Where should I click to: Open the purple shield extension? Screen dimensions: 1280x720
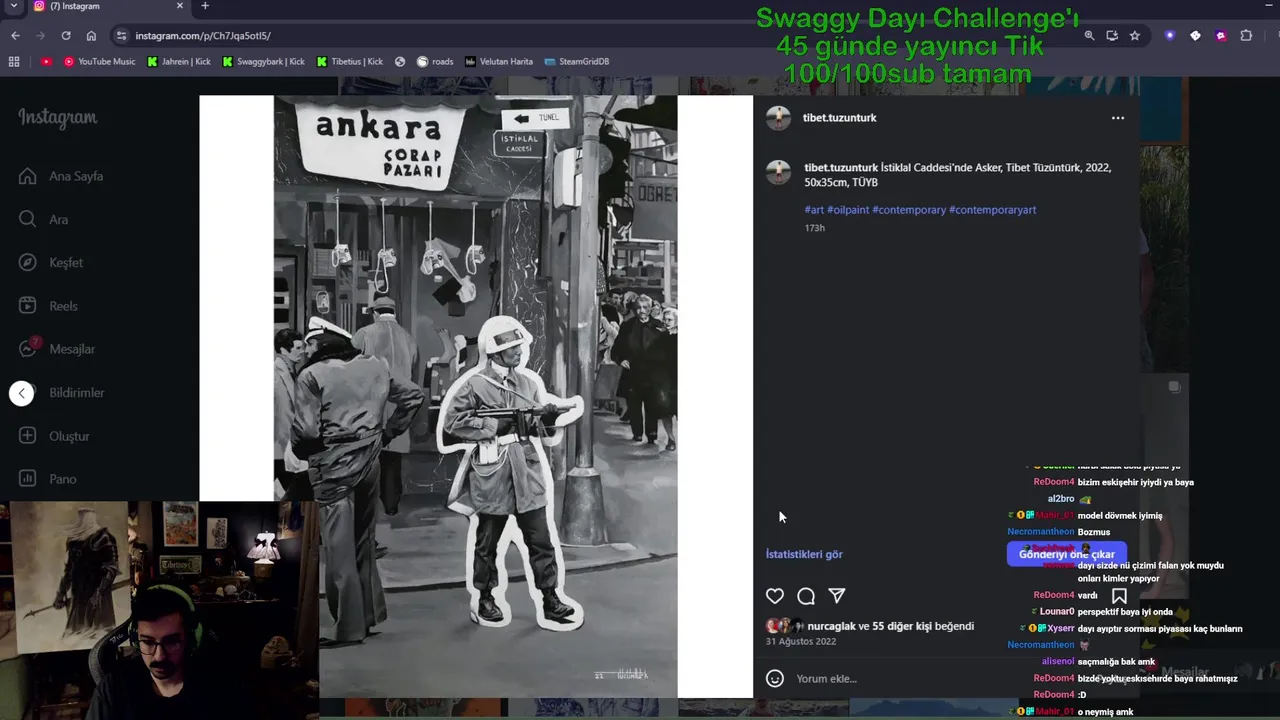point(1170,35)
